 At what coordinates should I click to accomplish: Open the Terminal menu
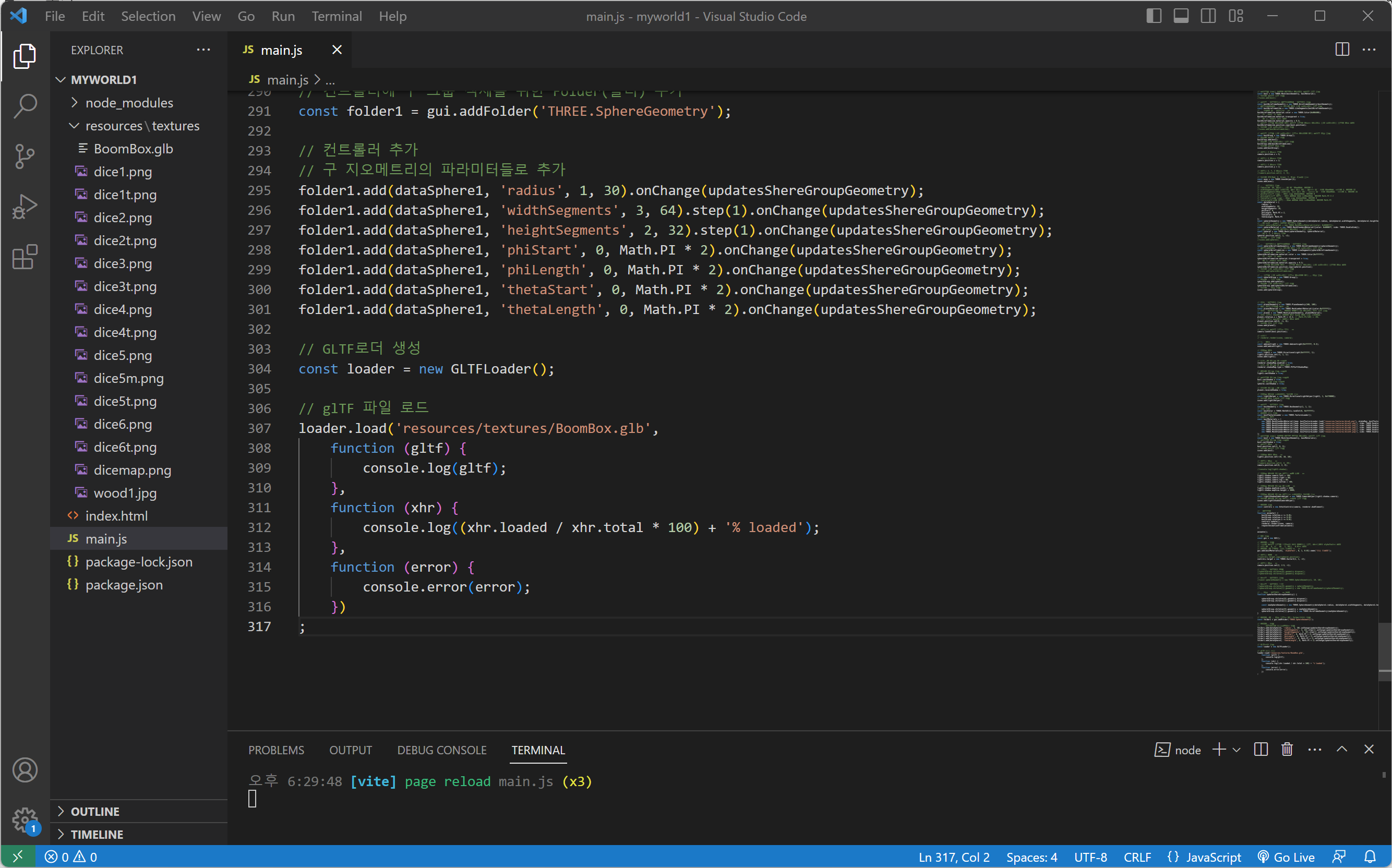(x=337, y=16)
